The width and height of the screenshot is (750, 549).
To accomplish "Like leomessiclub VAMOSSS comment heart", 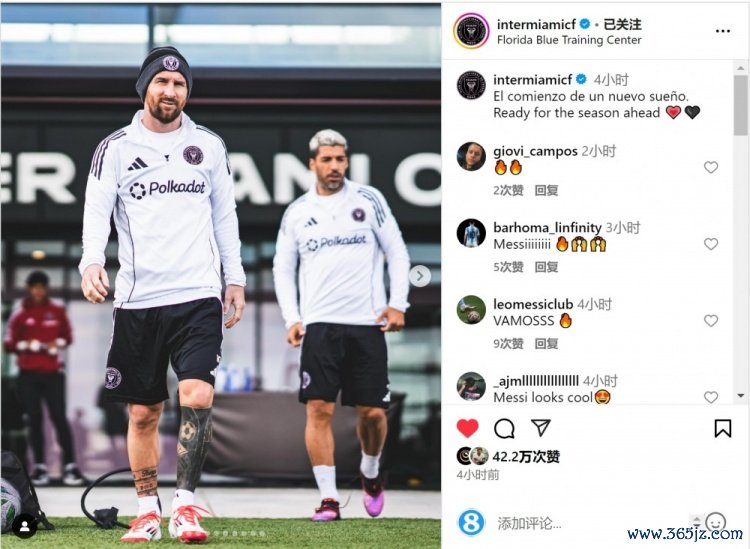I will pyautogui.click(x=711, y=320).
